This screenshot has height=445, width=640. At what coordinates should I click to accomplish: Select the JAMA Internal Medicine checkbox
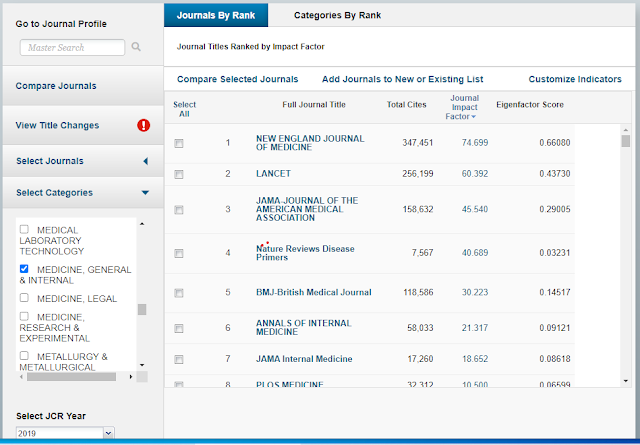click(179, 359)
